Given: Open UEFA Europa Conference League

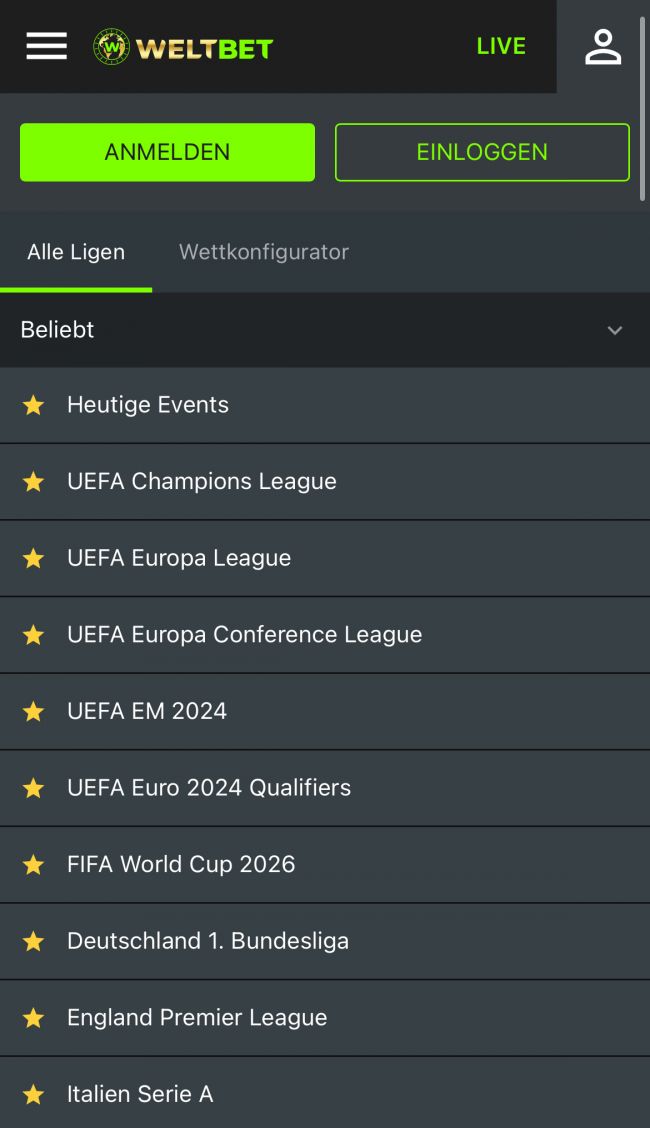Looking at the screenshot, I should 245,634.
